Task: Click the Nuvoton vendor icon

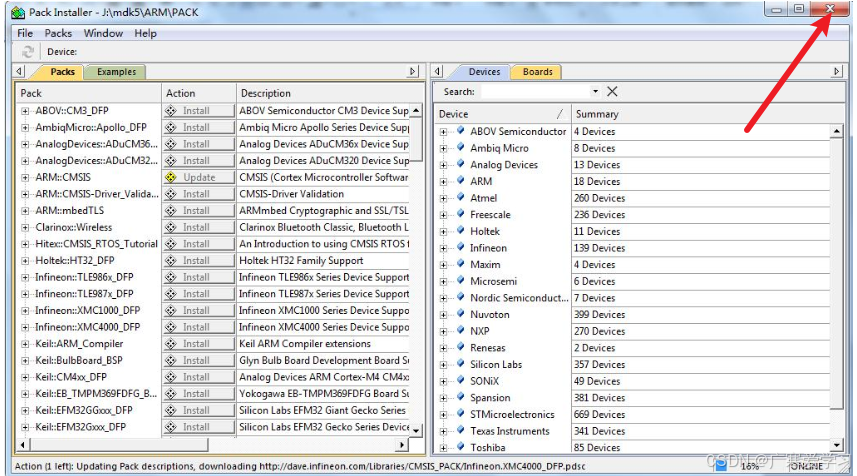Action: pyautogui.click(x=460, y=314)
